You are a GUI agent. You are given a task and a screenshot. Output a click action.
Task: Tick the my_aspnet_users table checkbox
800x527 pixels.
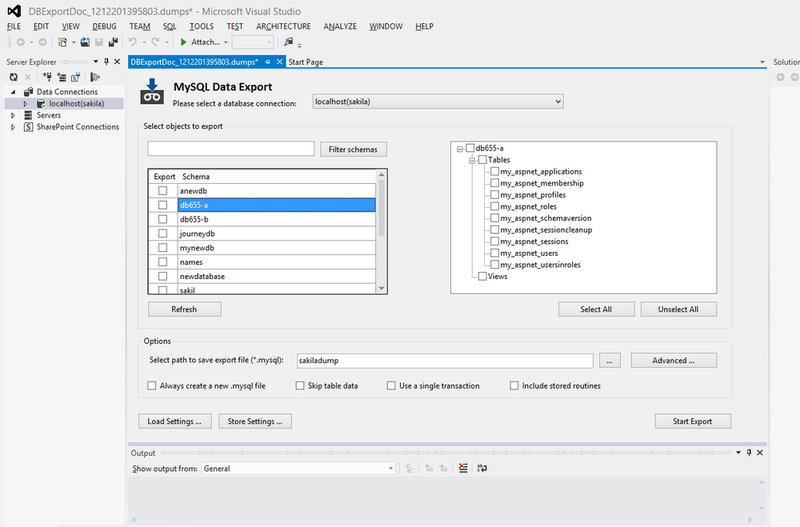click(494, 253)
